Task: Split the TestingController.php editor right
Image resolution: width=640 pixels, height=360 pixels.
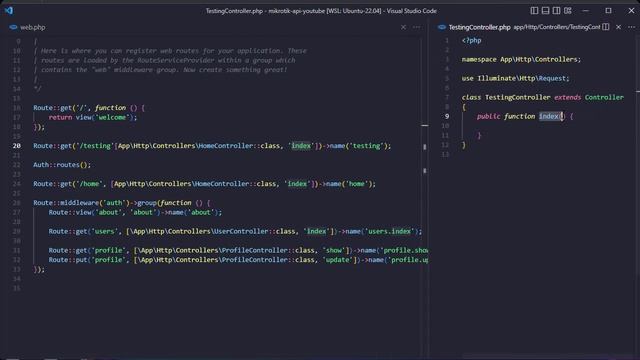Action: coord(606,27)
